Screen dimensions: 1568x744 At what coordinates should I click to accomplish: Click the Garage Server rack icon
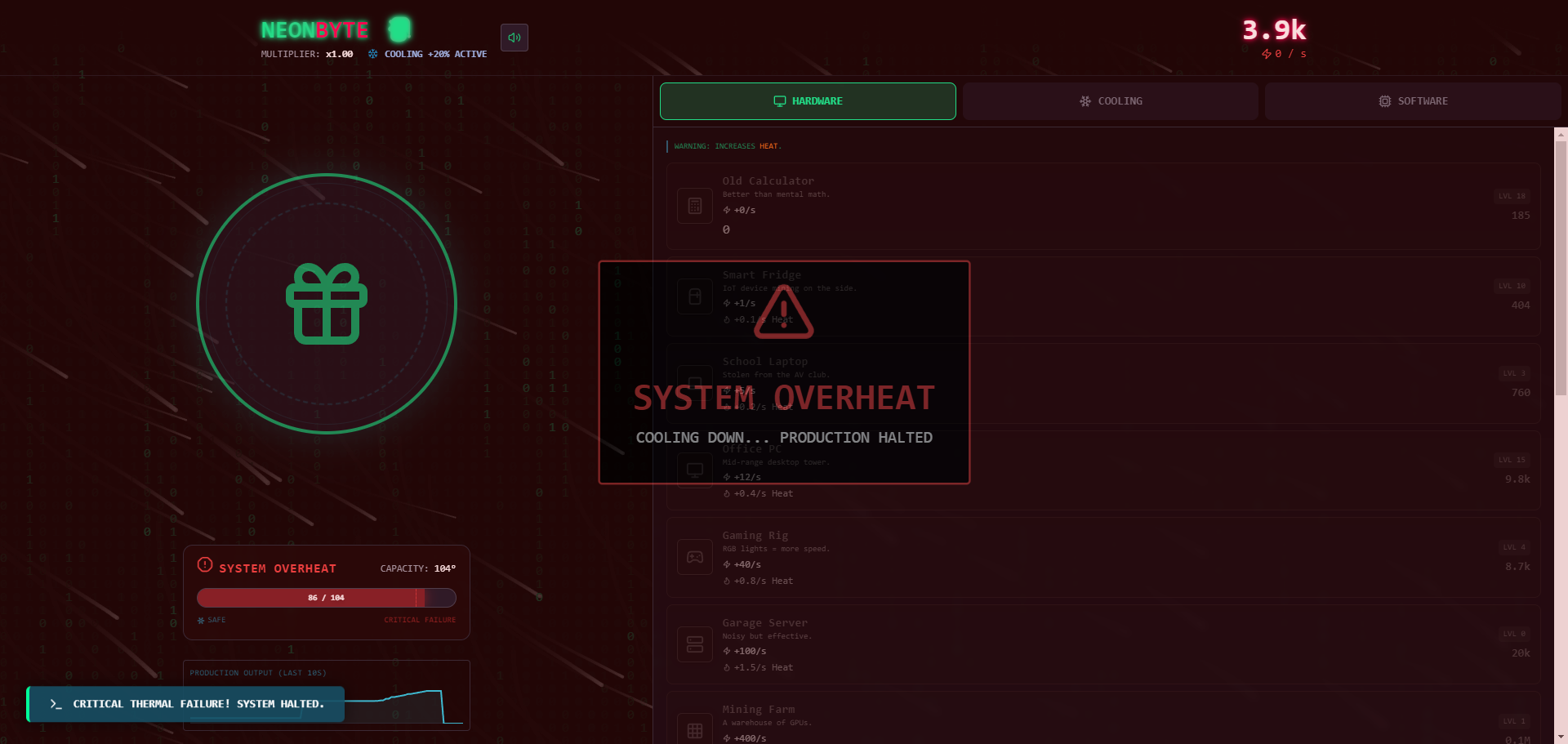point(695,644)
